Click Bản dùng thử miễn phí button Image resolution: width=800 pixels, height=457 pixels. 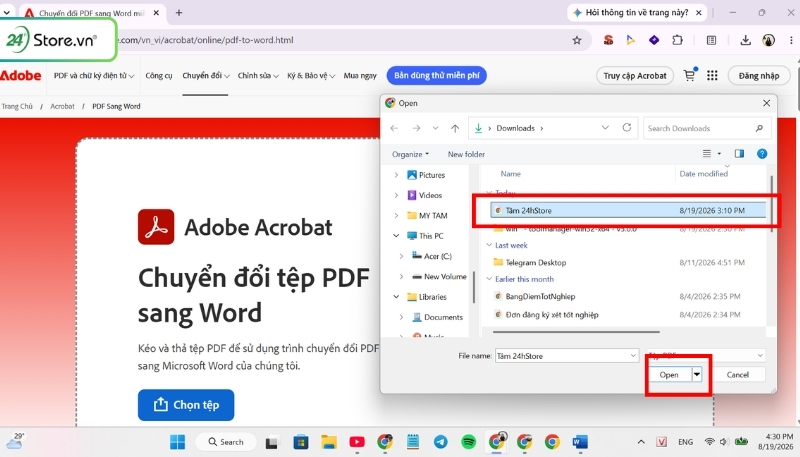coord(437,75)
